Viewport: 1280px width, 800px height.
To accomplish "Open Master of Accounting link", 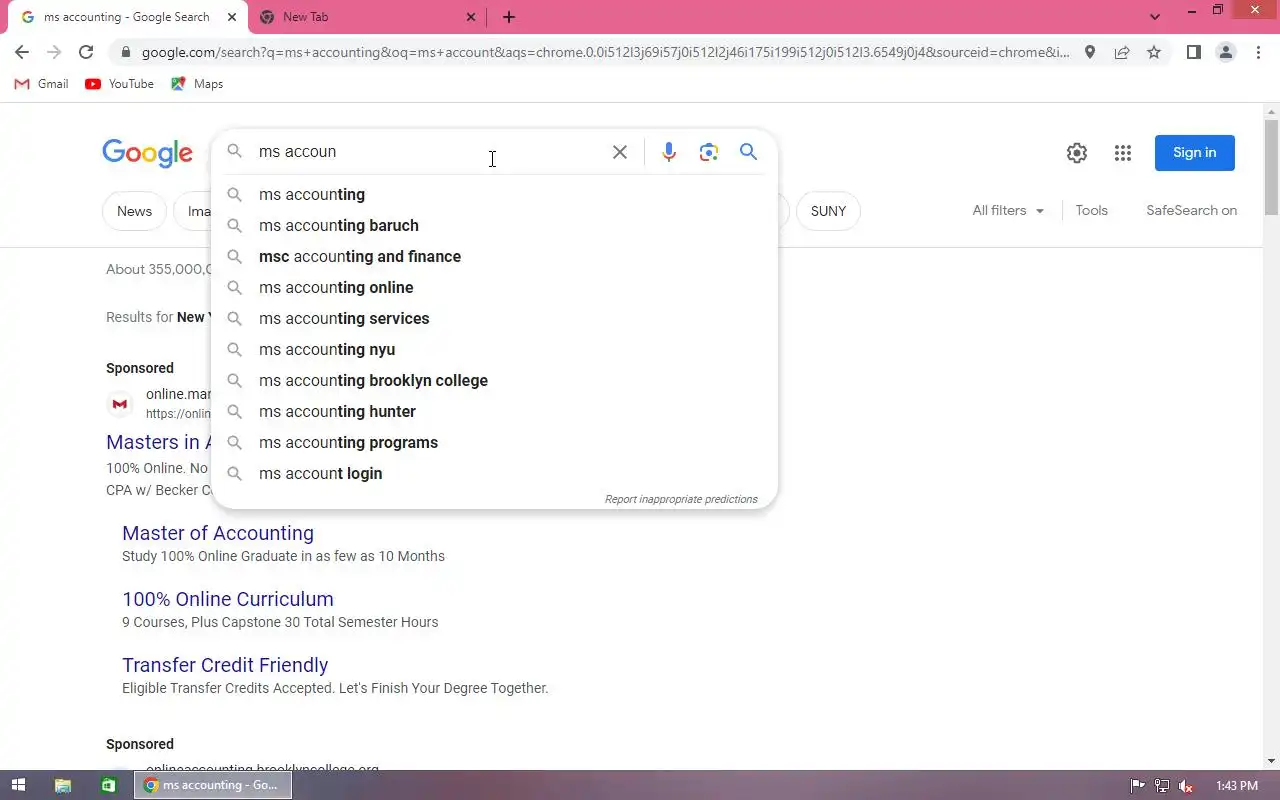I will point(218,533).
